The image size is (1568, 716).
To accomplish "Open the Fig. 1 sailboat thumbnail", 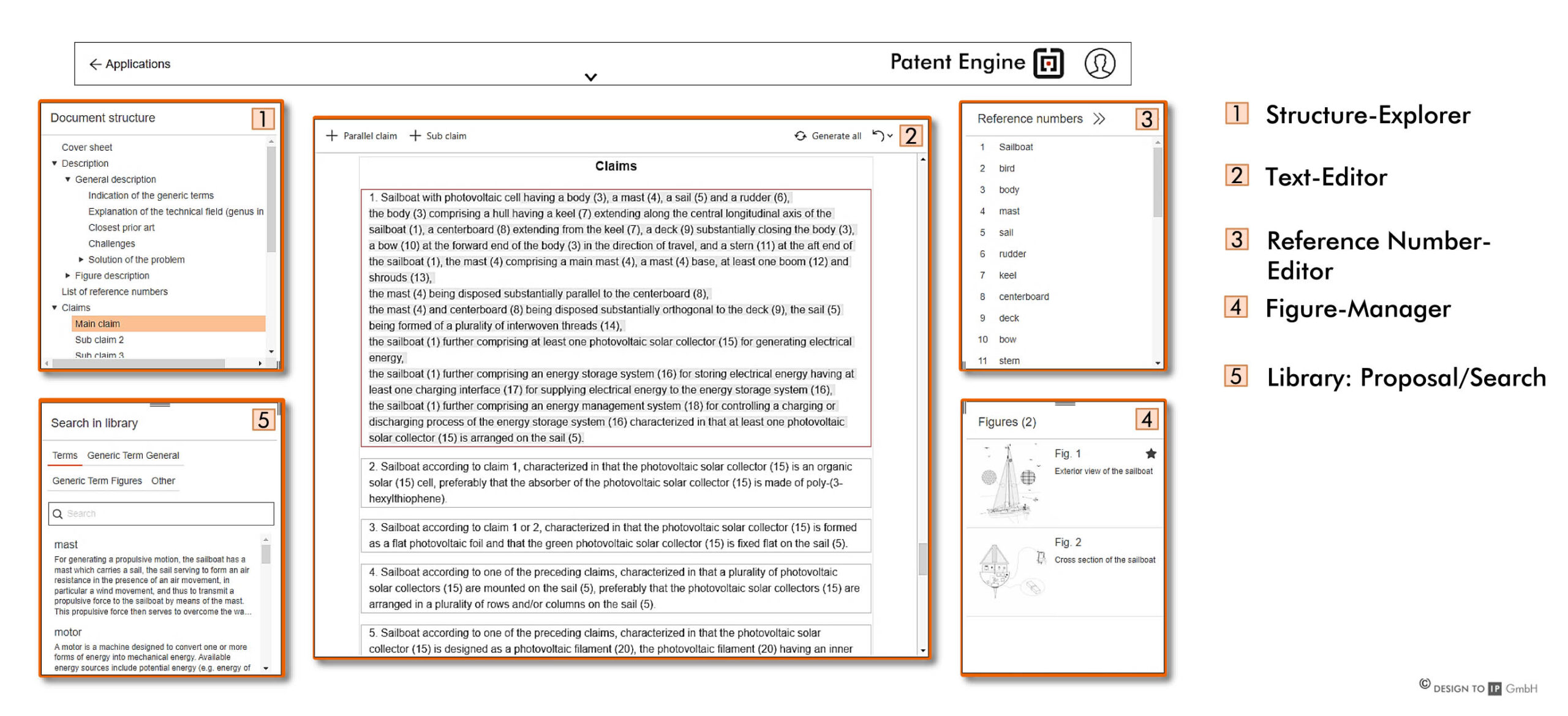I will [x=1009, y=483].
